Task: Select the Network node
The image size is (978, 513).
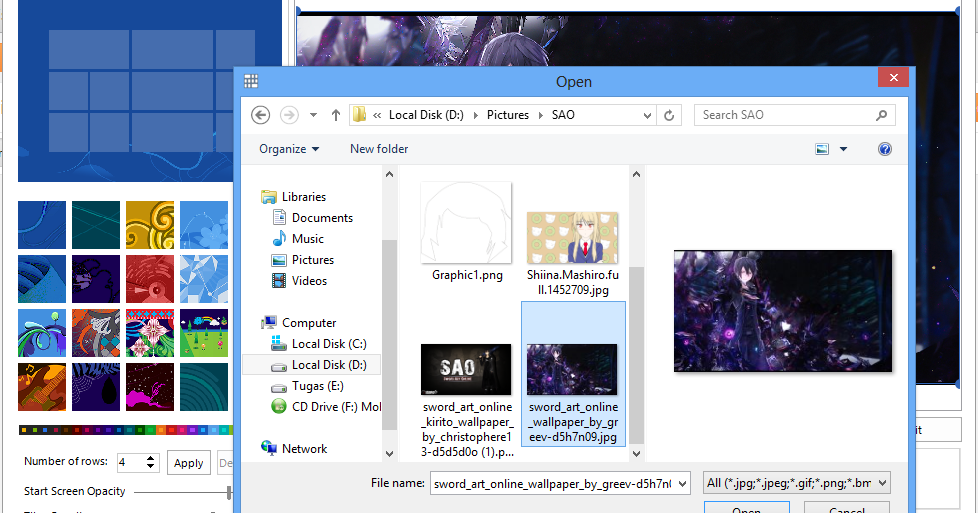Action: click(x=294, y=449)
